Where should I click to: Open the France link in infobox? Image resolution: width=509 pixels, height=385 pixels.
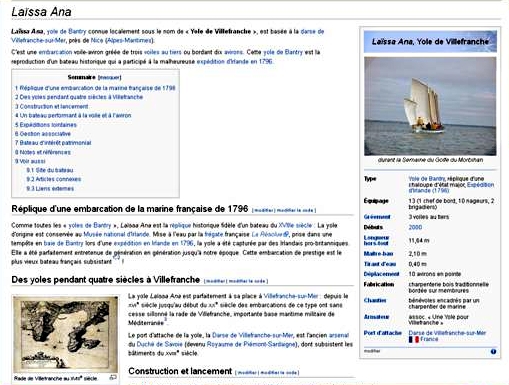coord(429,339)
